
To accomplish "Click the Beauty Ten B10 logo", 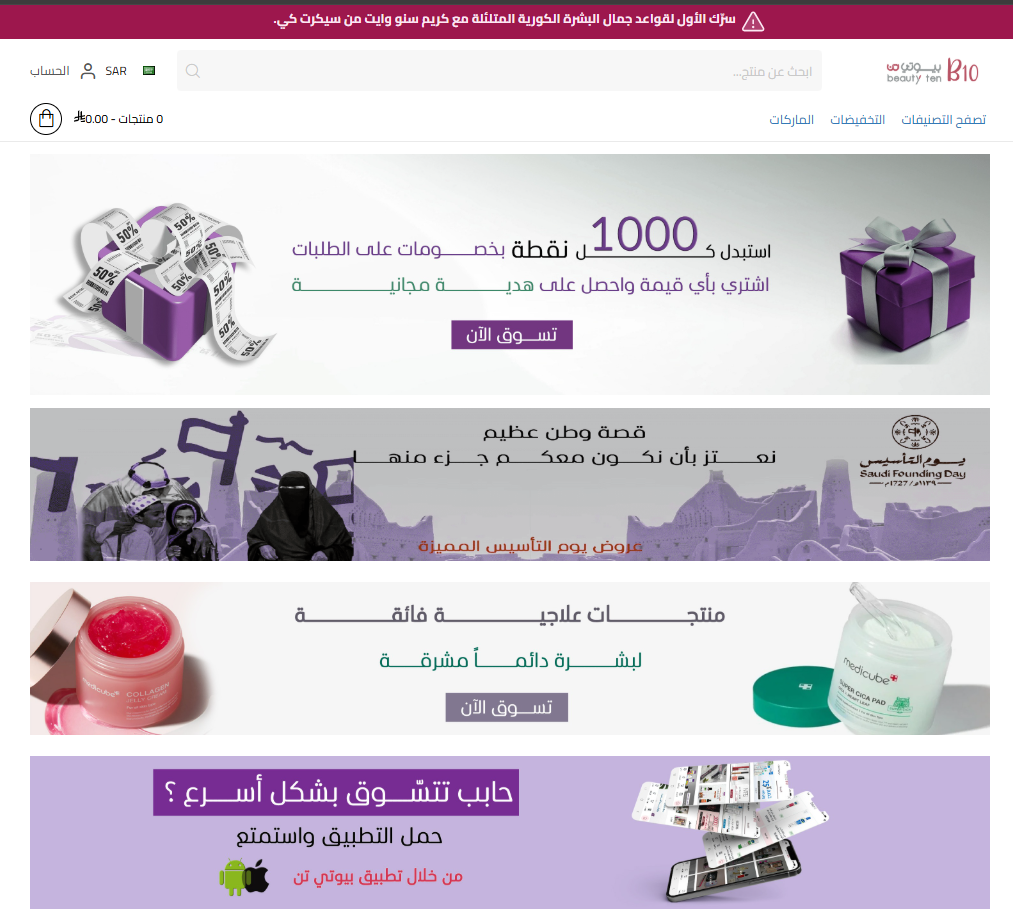I will coord(932,70).
